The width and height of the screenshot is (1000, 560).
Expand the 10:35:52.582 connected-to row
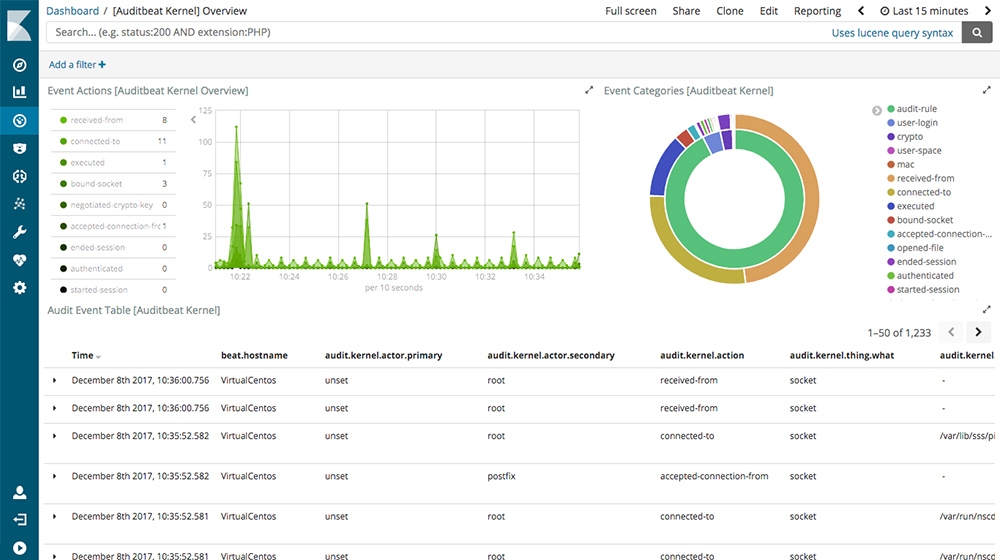(54, 436)
